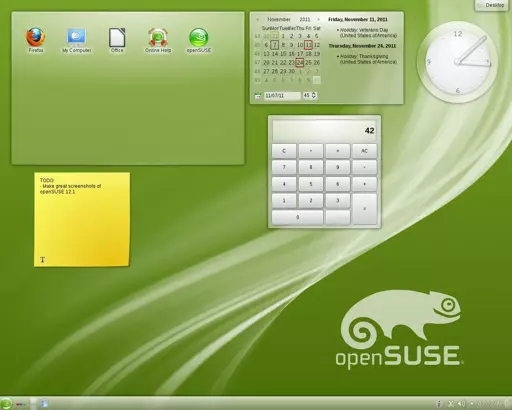This screenshot has width=512, height=410.
Task: Go to the next month in calendar
Action: (318, 20)
